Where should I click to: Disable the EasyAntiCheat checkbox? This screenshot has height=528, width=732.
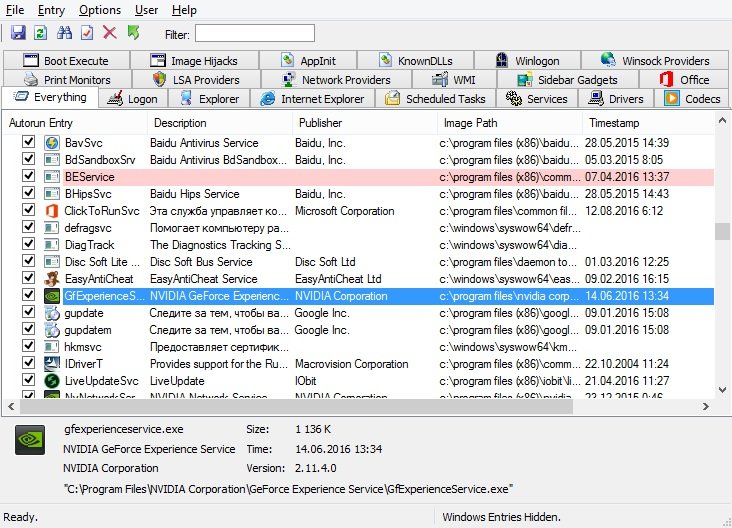[28, 278]
